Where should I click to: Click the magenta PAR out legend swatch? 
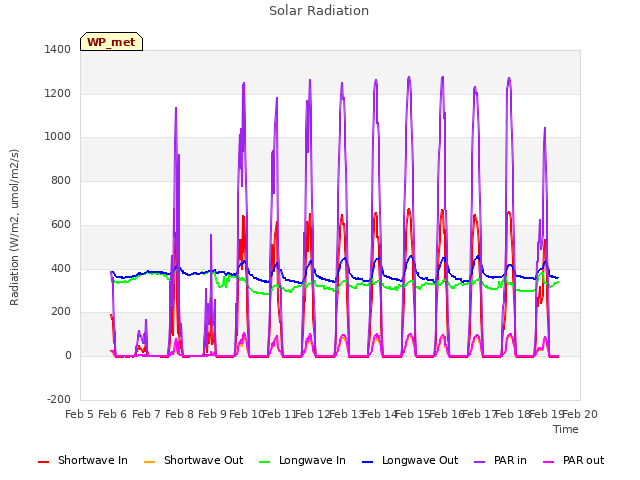(549, 462)
